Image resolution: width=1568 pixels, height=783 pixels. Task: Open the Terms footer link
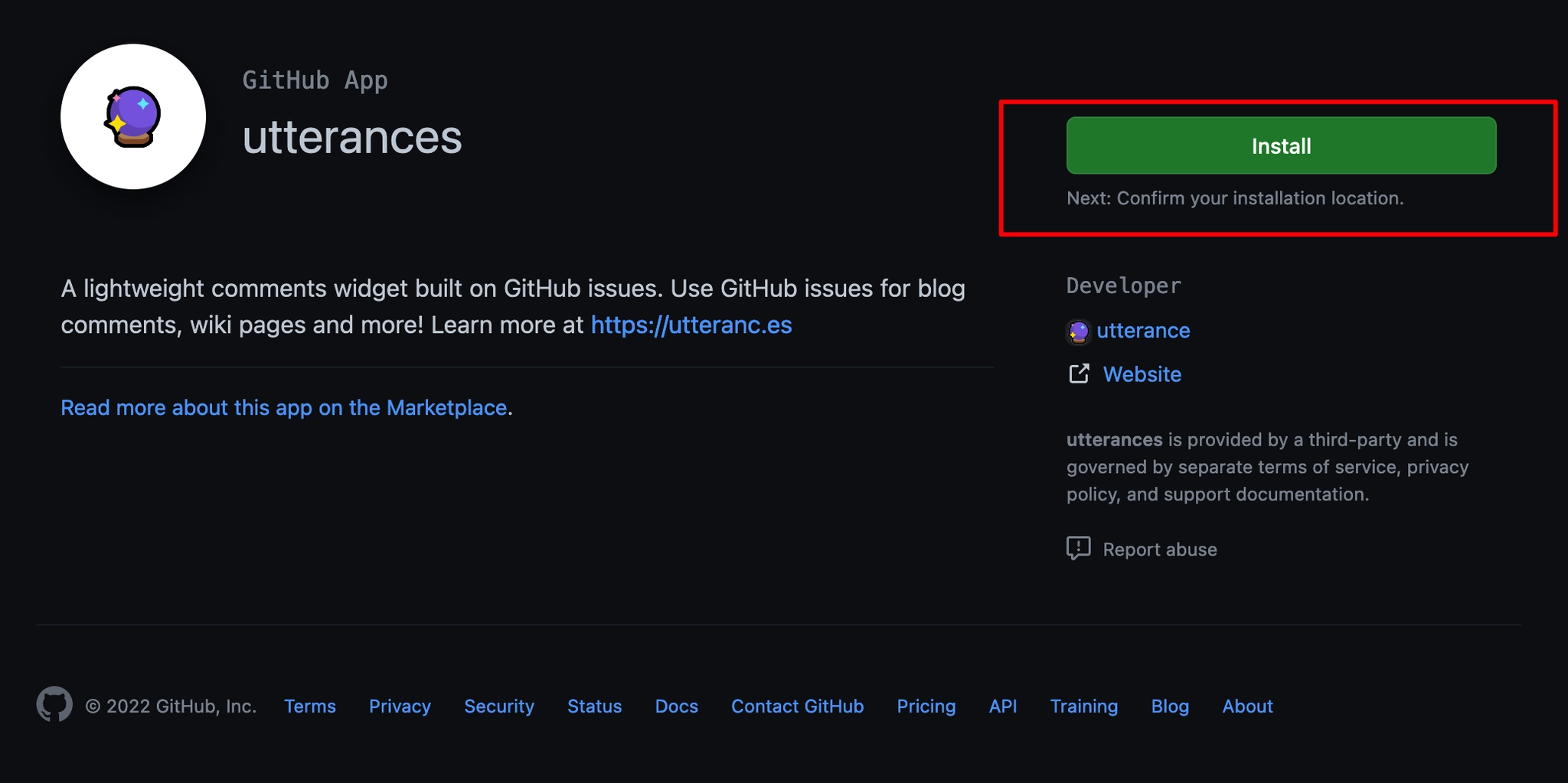point(310,706)
